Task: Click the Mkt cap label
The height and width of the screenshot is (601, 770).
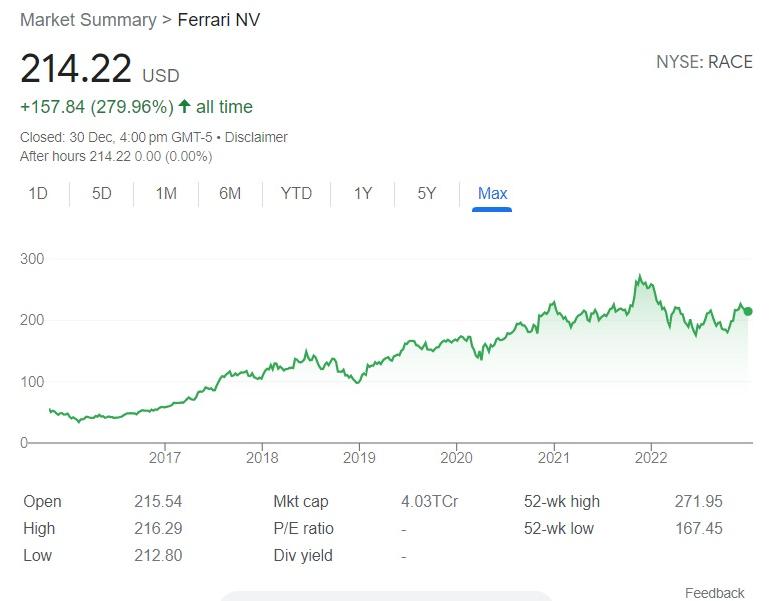Action: (x=301, y=502)
